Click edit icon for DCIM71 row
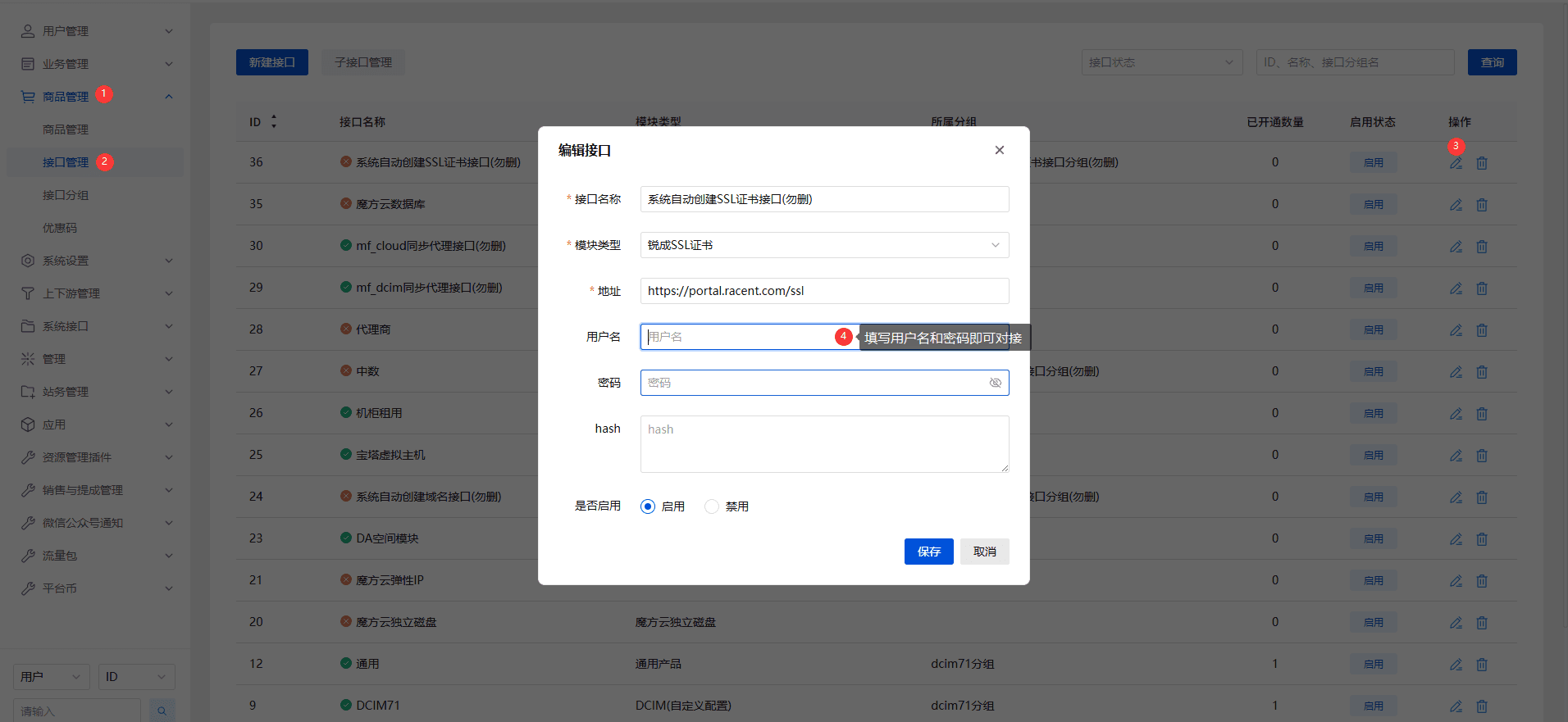This screenshot has height=722, width=1568. coord(1456,706)
